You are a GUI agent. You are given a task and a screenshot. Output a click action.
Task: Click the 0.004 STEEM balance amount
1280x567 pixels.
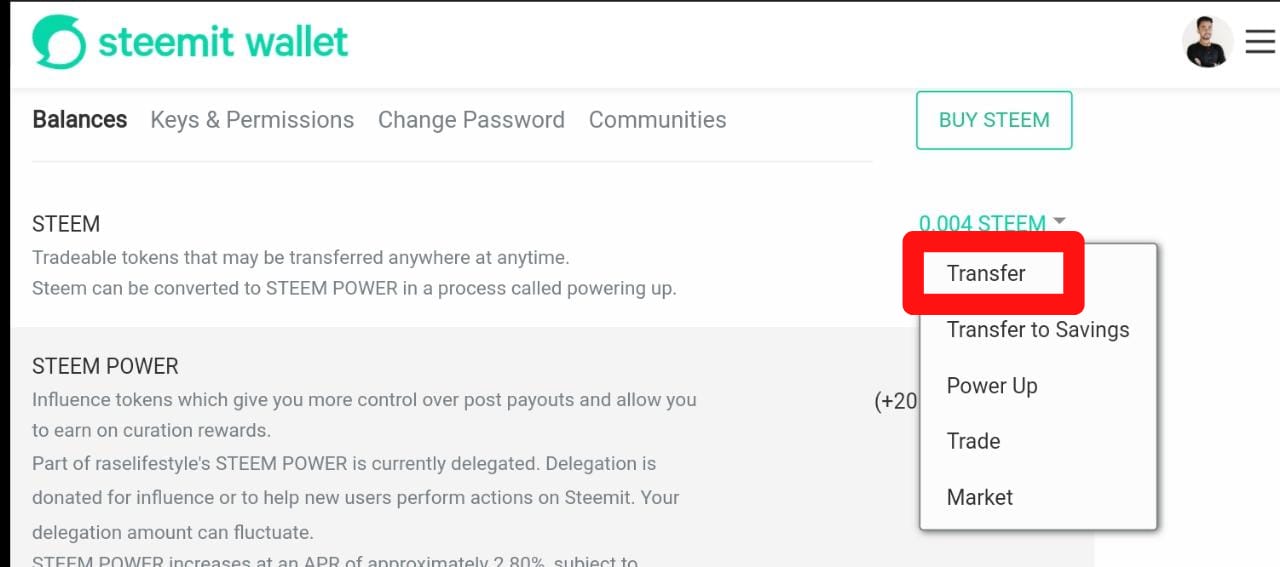click(x=982, y=224)
